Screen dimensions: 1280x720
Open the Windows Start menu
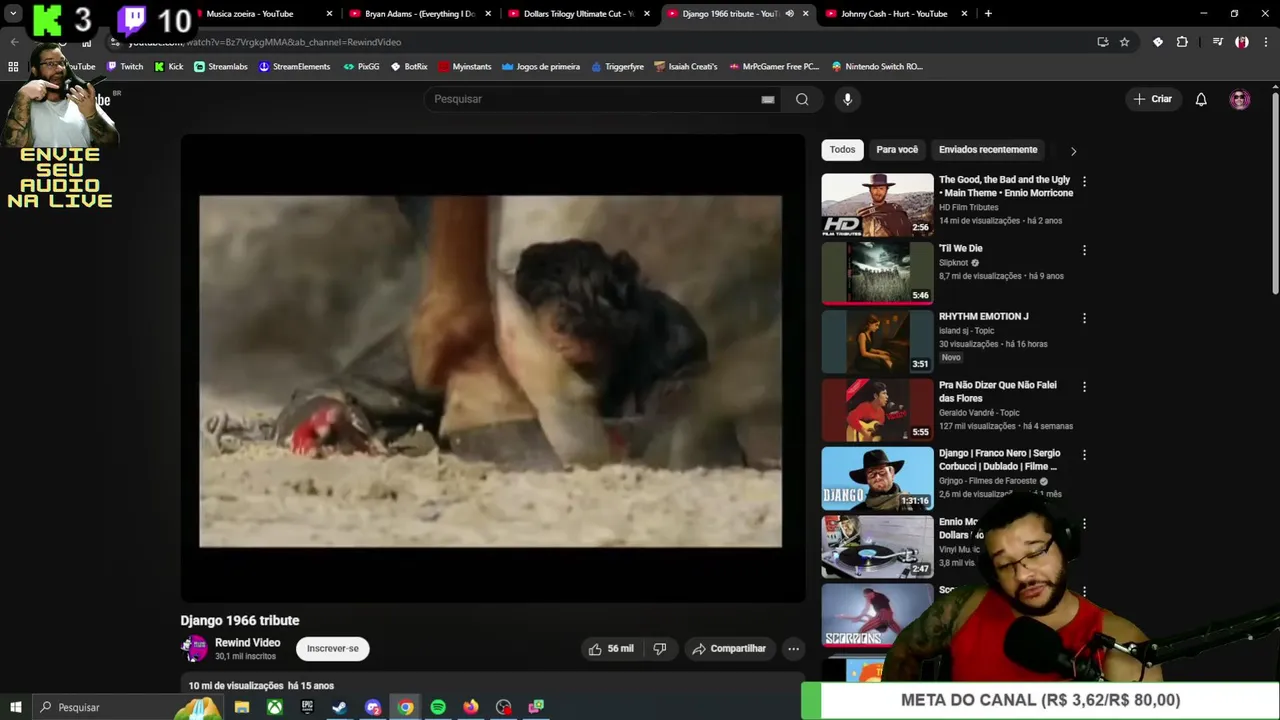(x=15, y=707)
